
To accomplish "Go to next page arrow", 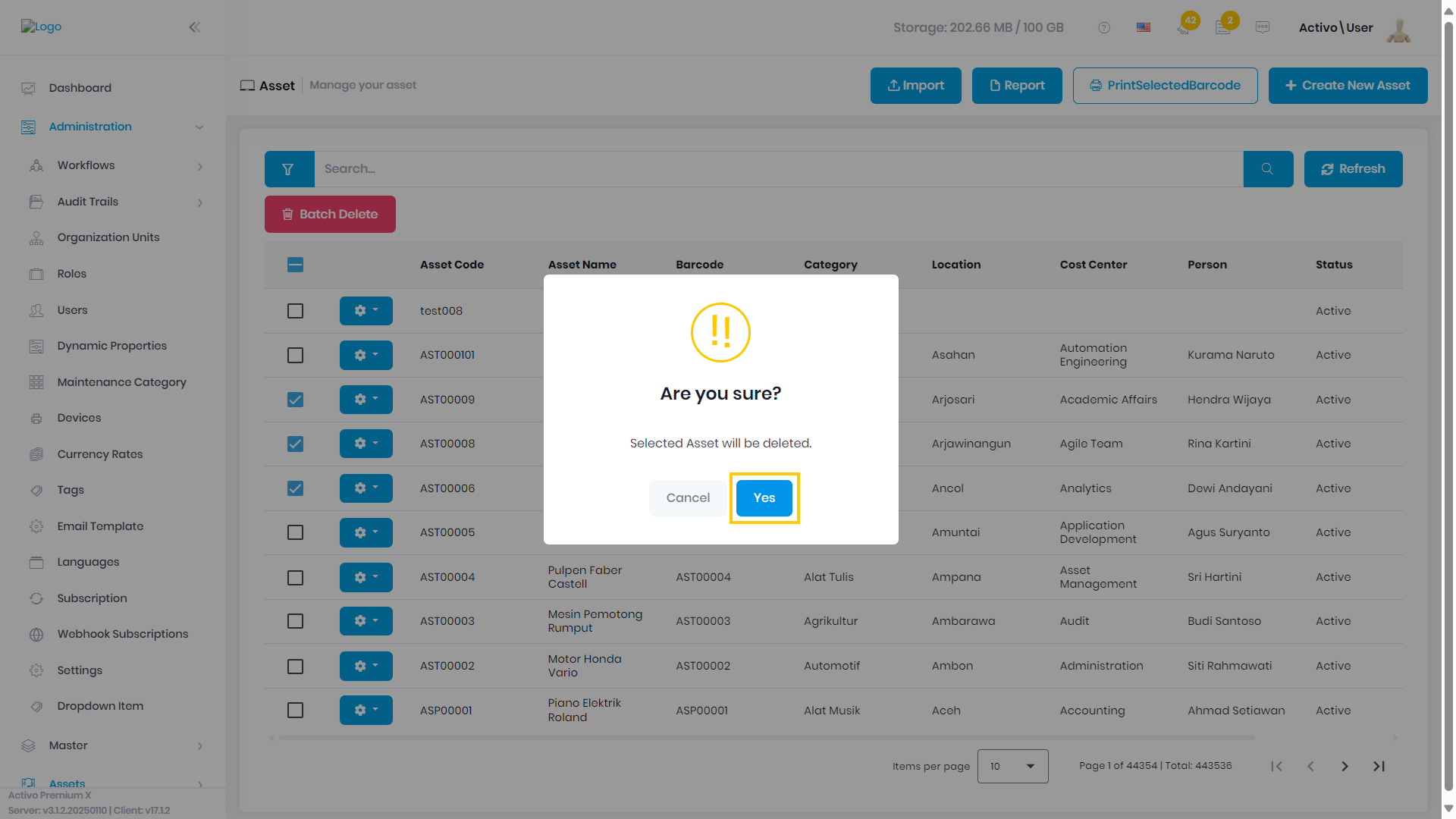I will [x=1345, y=767].
